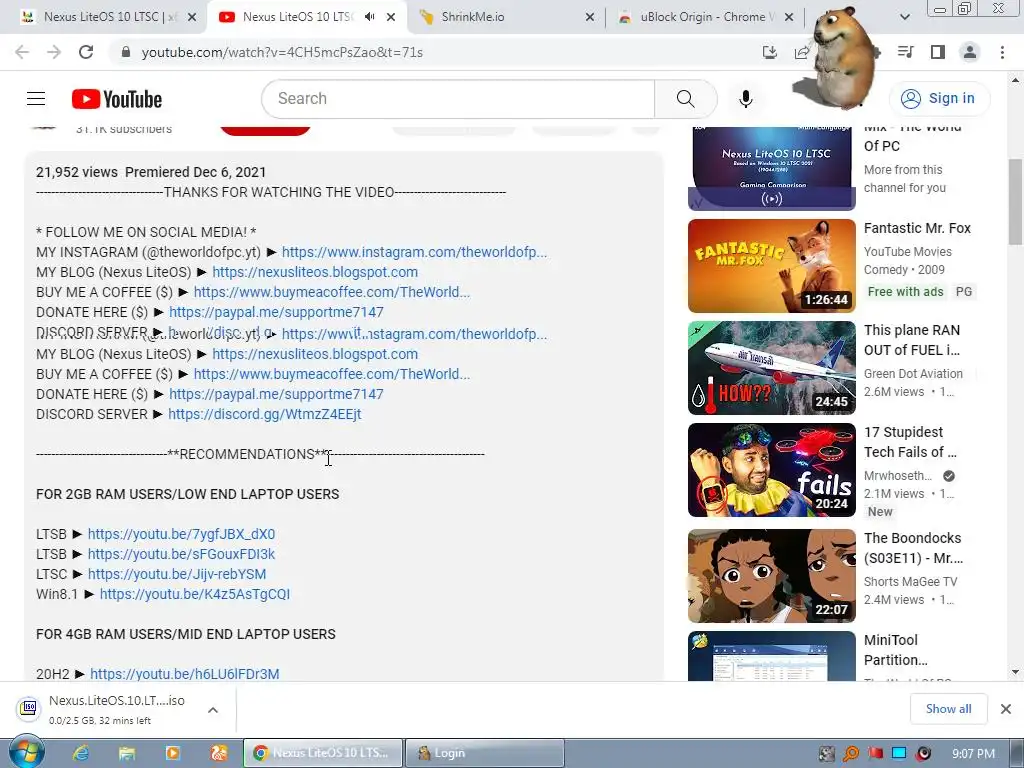This screenshot has height=768, width=1024.
Task: Open the first nexusliteos.blogspot.com link
Action: pyautogui.click(x=315, y=272)
